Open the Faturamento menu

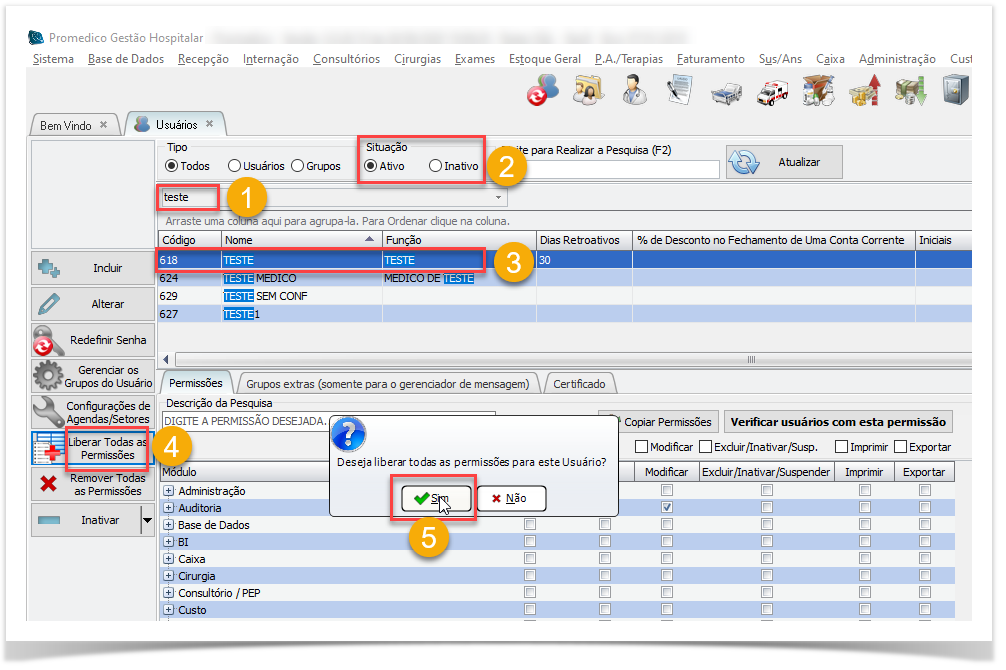click(710, 59)
